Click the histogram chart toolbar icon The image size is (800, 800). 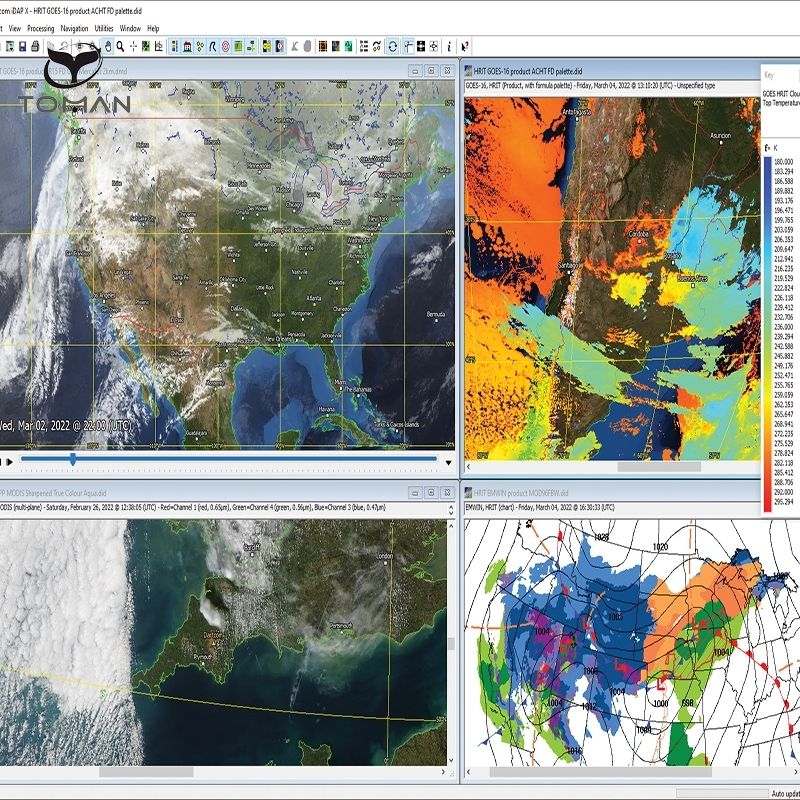click(159, 47)
